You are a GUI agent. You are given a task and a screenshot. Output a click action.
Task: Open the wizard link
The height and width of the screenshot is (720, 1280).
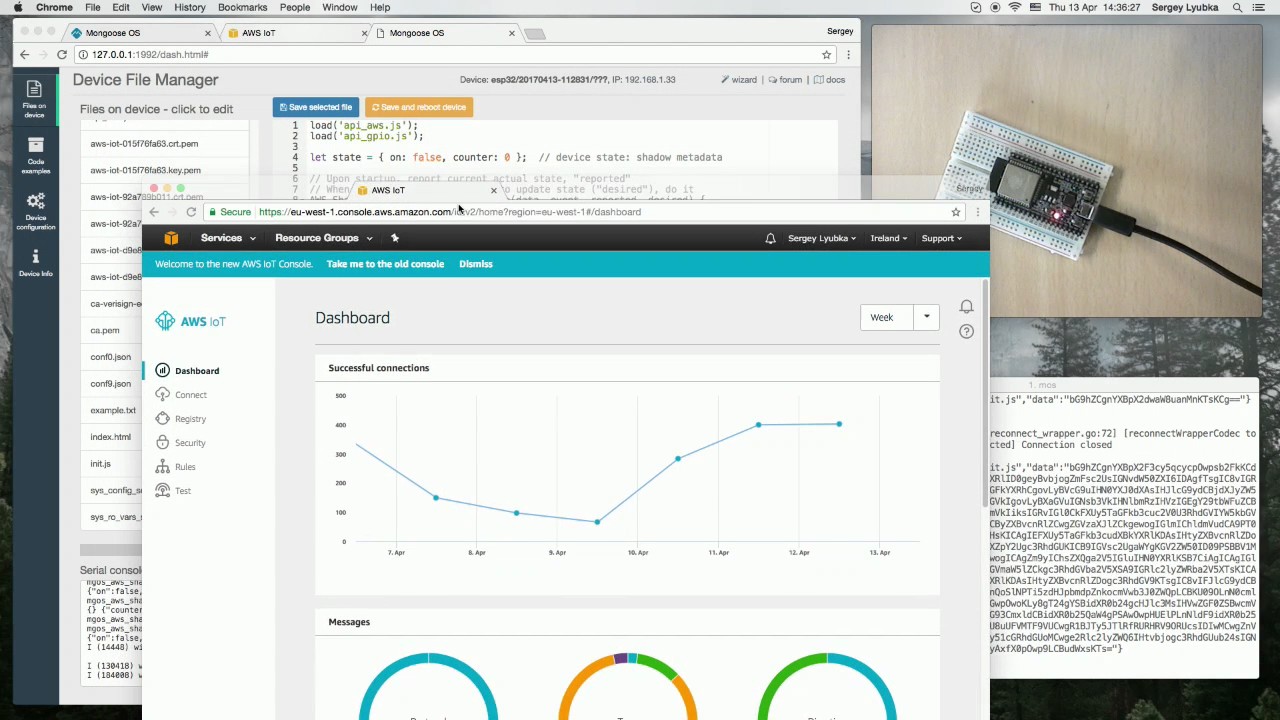tap(739, 80)
